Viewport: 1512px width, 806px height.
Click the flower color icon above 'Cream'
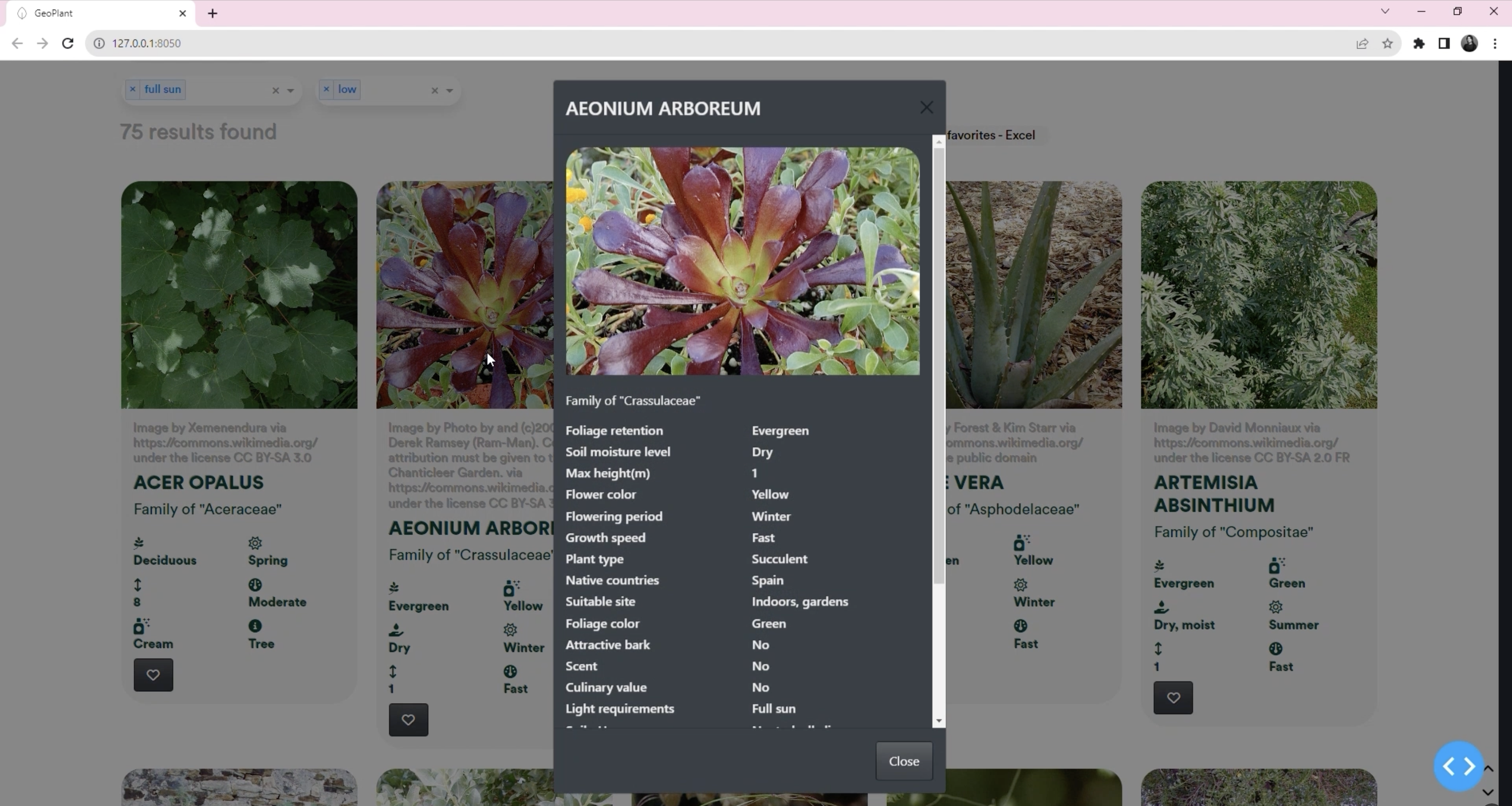[141, 626]
